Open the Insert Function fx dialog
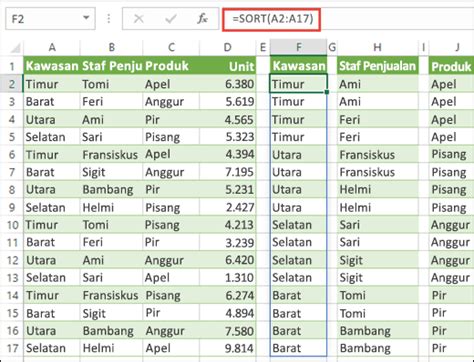474x362 pixels. point(202,19)
